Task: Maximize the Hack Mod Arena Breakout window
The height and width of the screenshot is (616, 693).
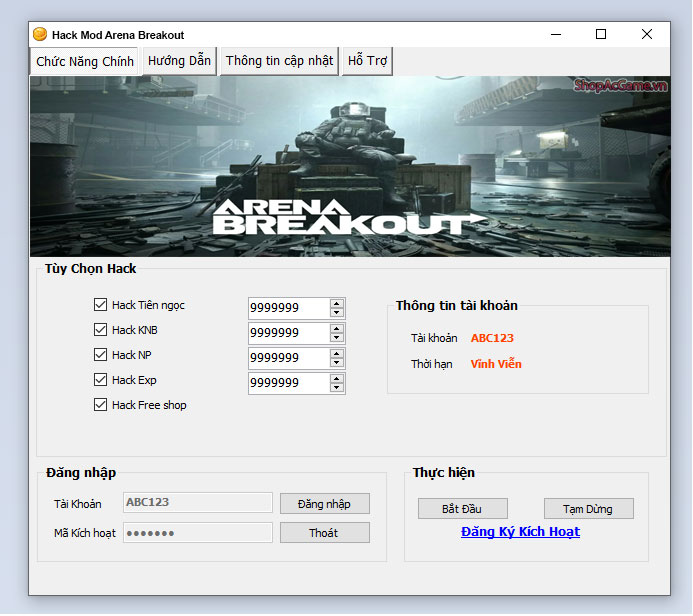Action: click(601, 34)
